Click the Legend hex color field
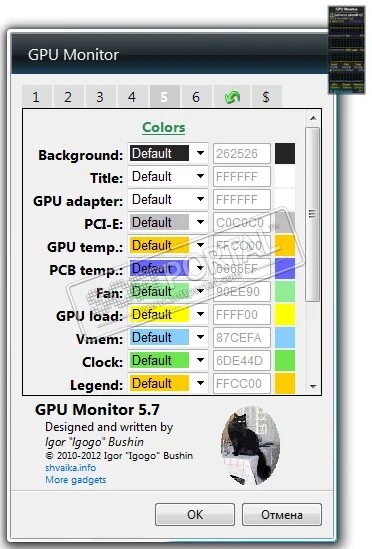Image resolution: width=372 pixels, height=549 pixels. [242, 383]
